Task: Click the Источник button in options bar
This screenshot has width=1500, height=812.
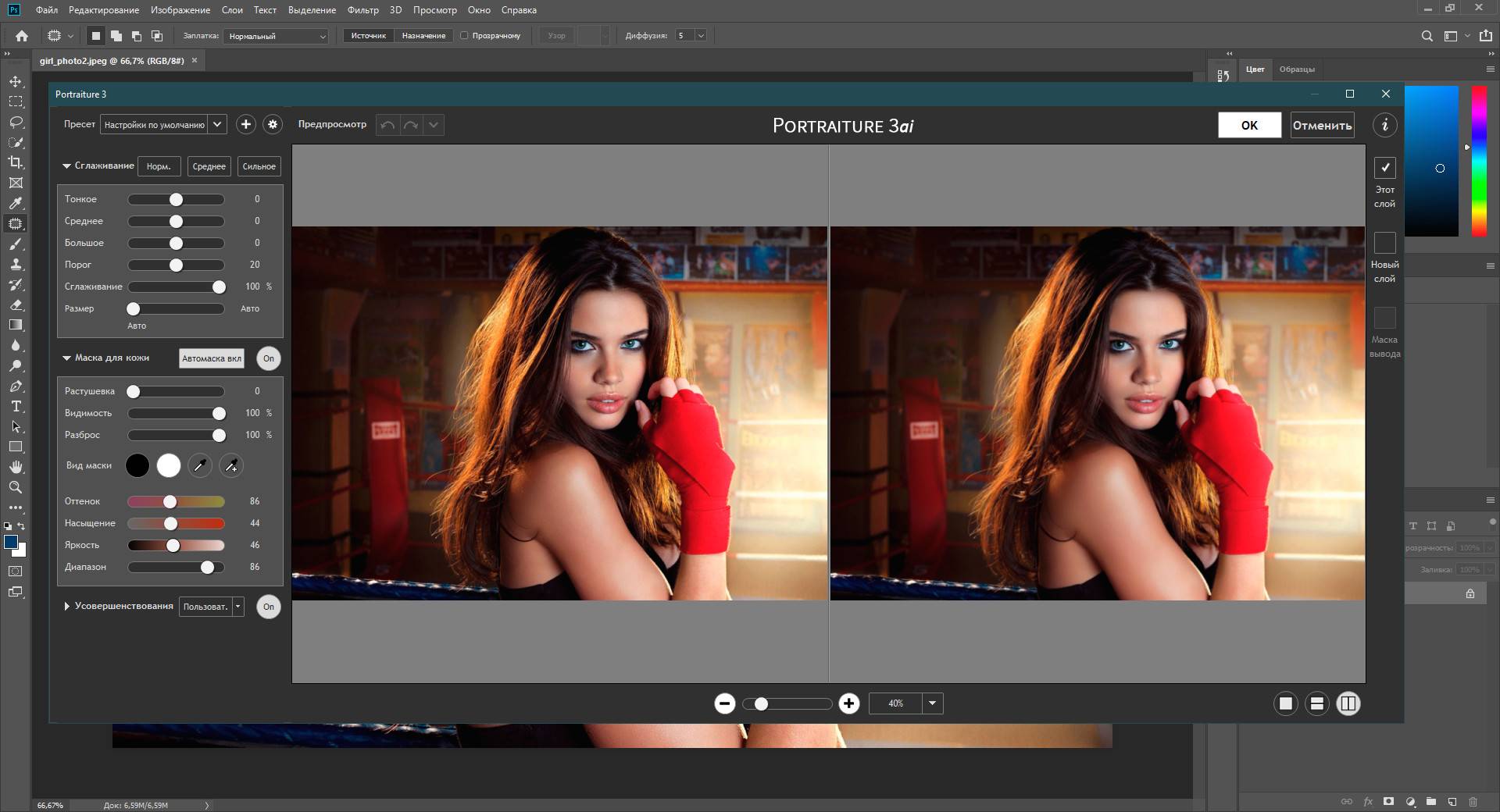Action: click(369, 36)
